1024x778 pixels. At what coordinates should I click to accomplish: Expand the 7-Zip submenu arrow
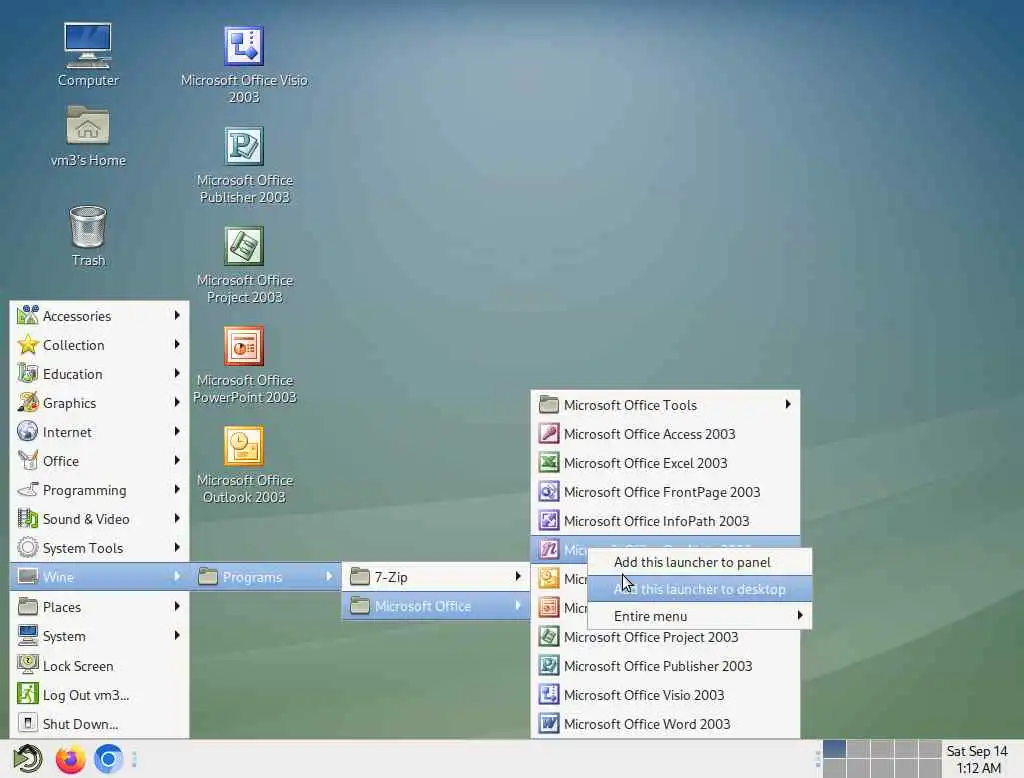pos(518,576)
